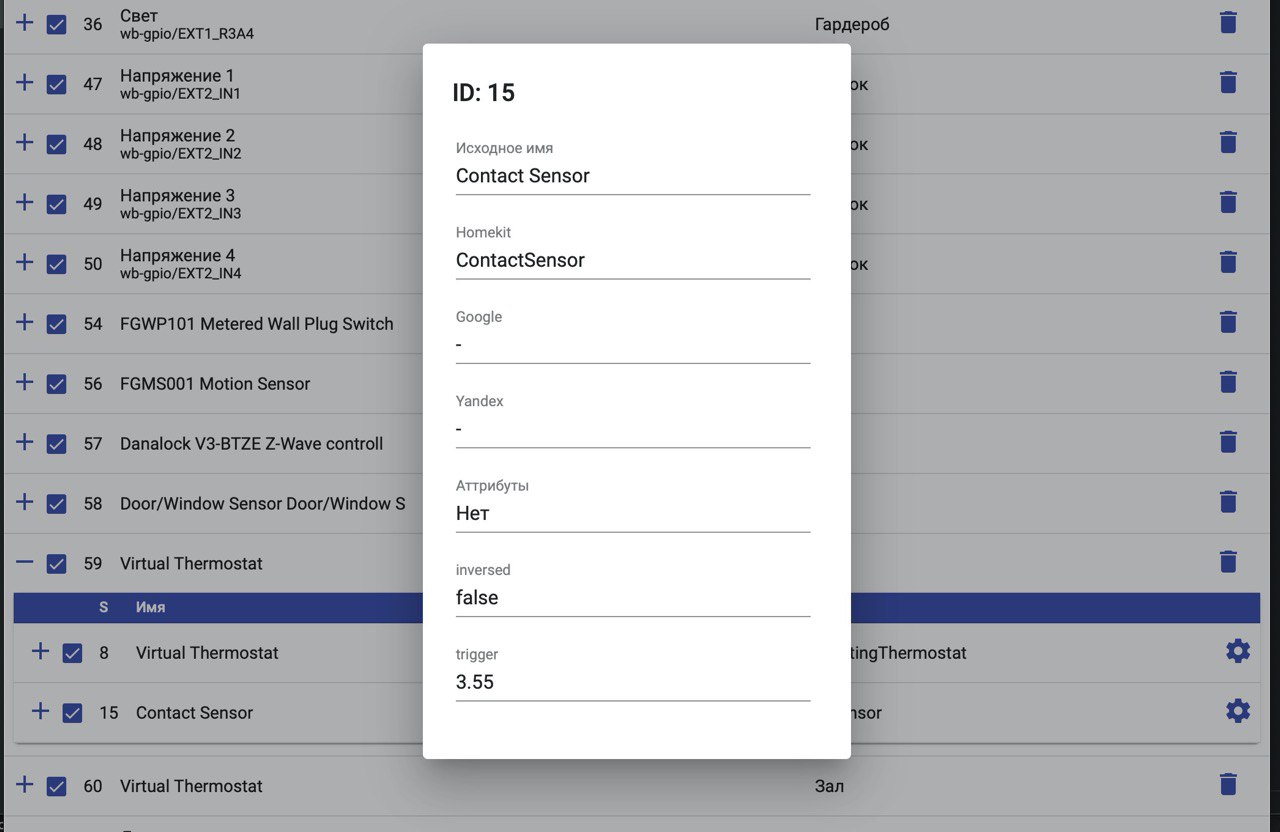Delete device 49 Напряжение 3 trash icon
Viewport: 1280px width, 832px height.
pyautogui.click(x=1229, y=203)
